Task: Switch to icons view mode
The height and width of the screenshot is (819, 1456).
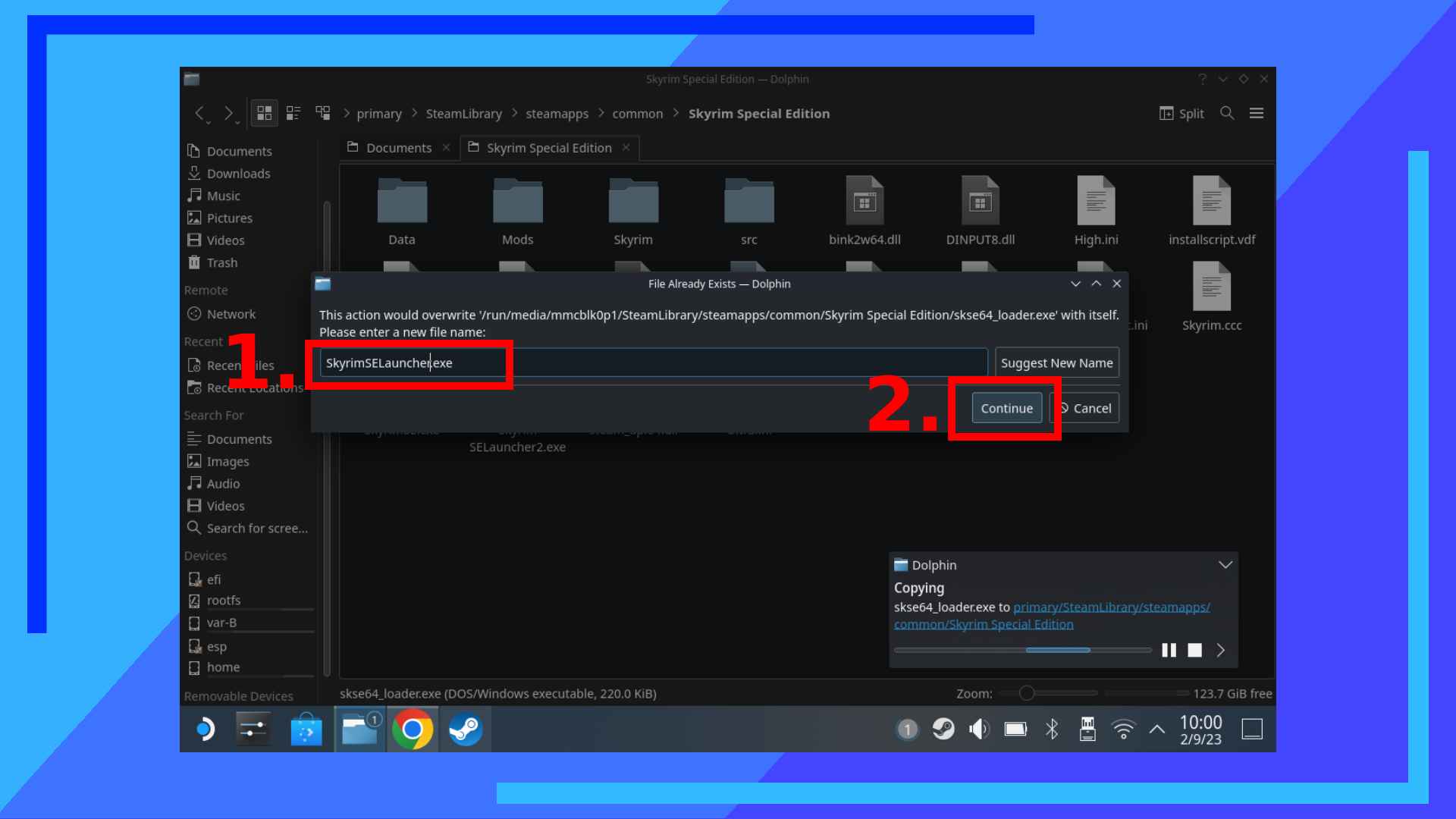Action: tap(264, 113)
